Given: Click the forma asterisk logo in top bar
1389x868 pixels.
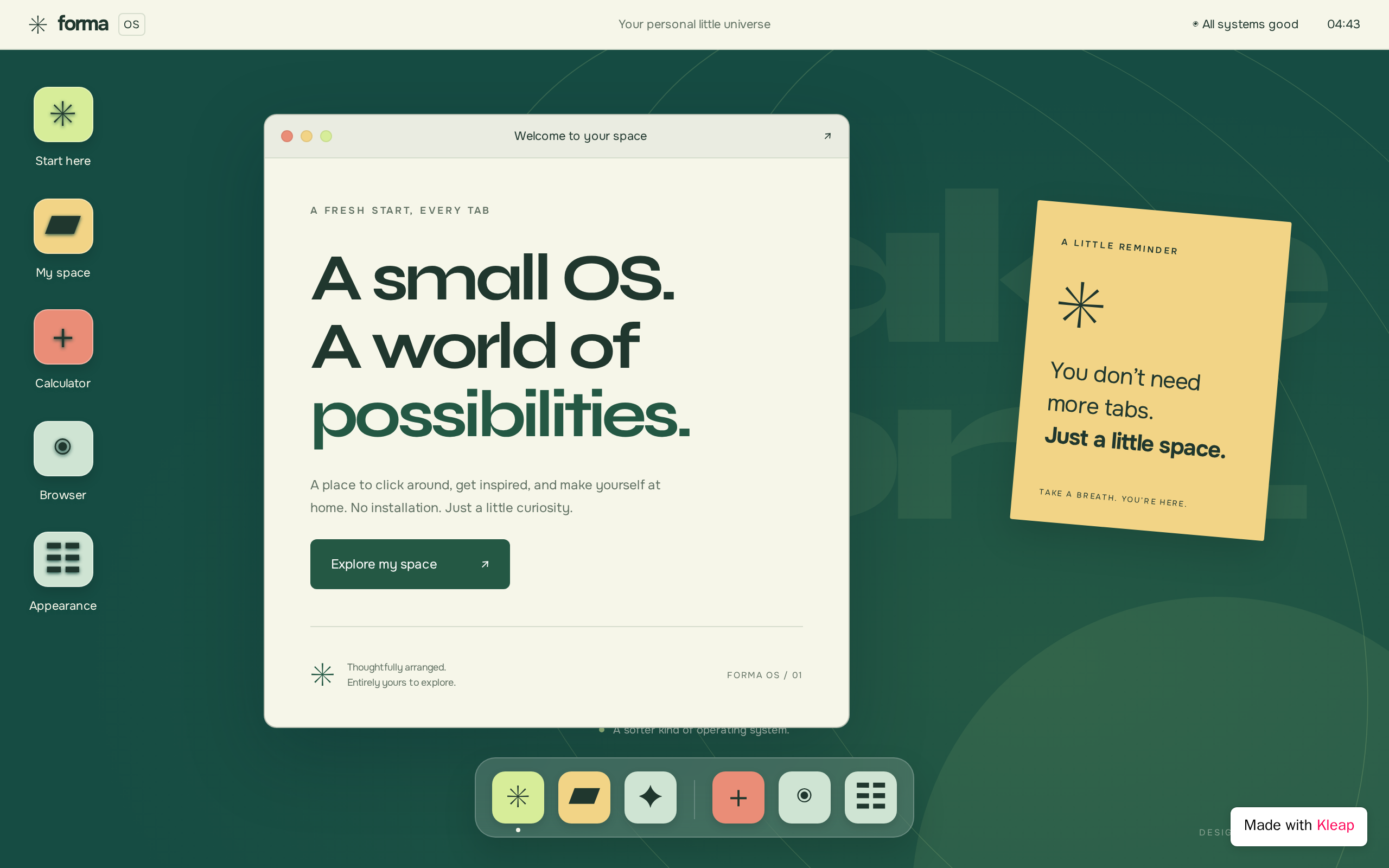Looking at the screenshot, I should point(38,24).
